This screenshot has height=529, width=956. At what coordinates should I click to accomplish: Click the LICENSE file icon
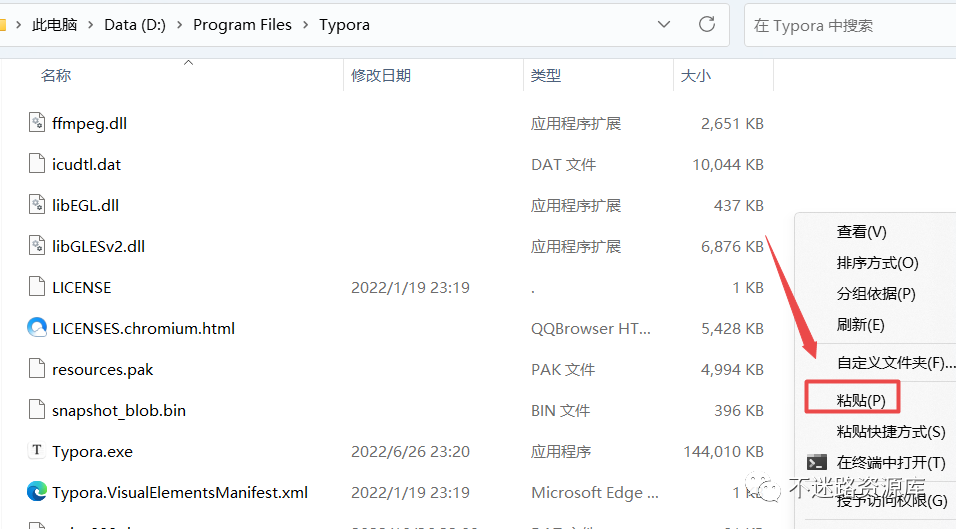coord(37,286)
